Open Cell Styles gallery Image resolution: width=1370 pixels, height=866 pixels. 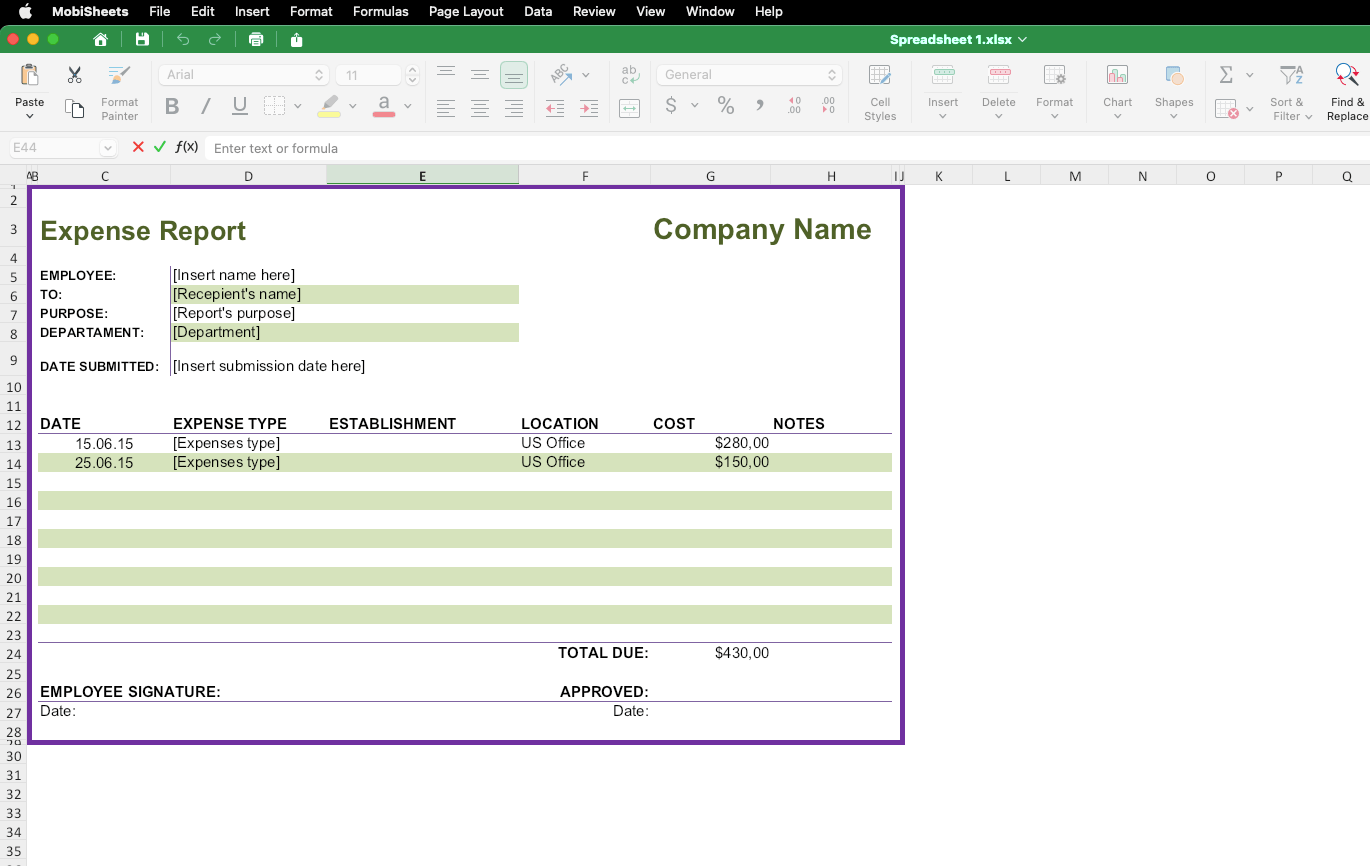880,92
